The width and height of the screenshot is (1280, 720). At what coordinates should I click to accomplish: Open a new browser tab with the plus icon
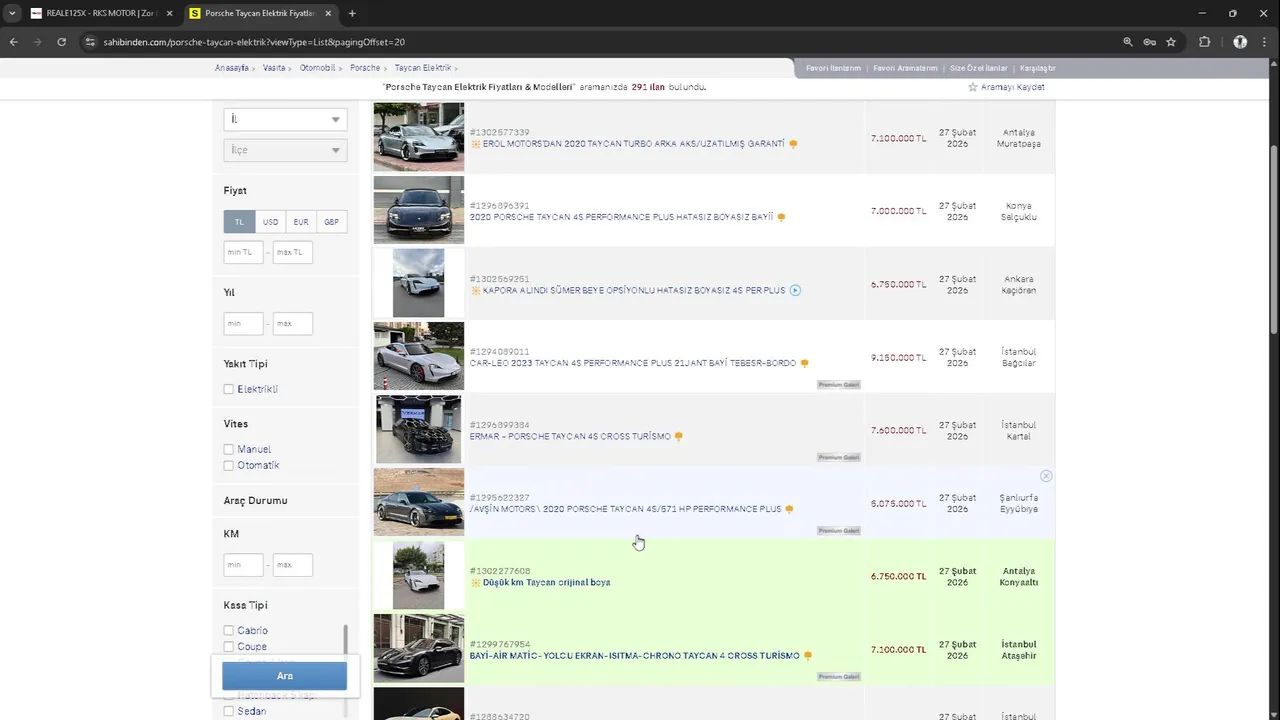tap(352, 13)
